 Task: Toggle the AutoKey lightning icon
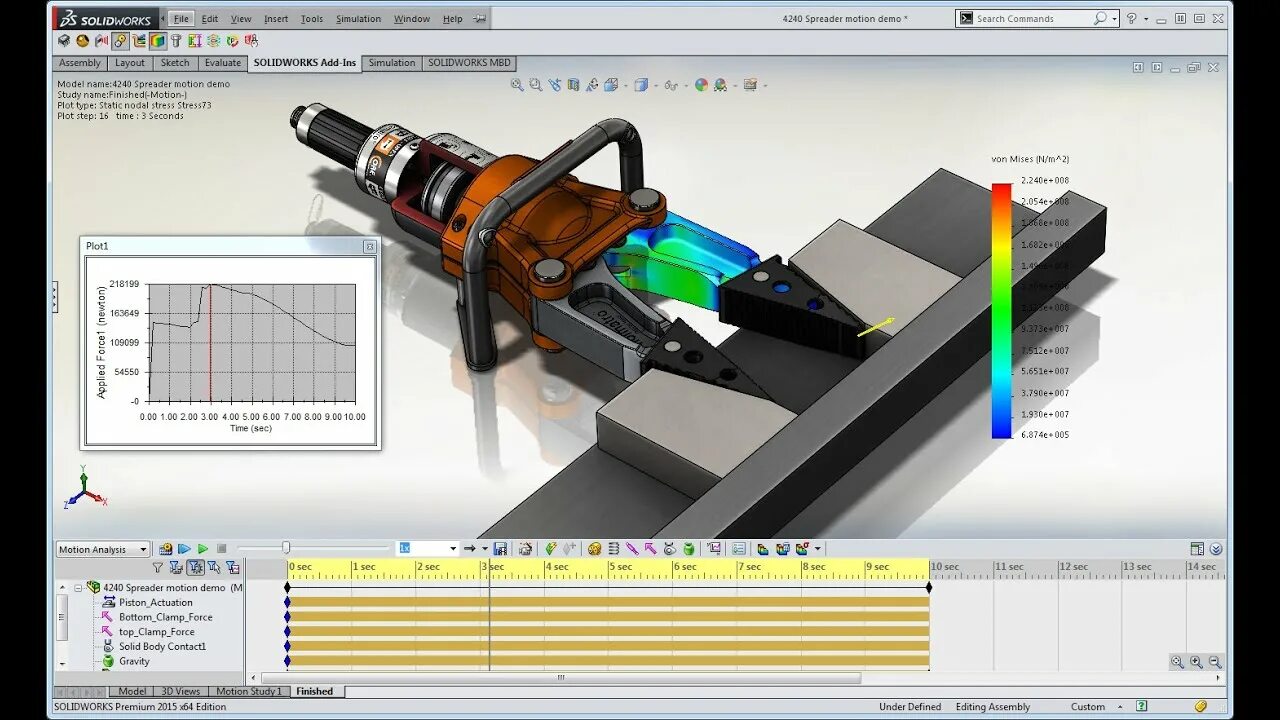pyautogui.click(x=551, y=549)
